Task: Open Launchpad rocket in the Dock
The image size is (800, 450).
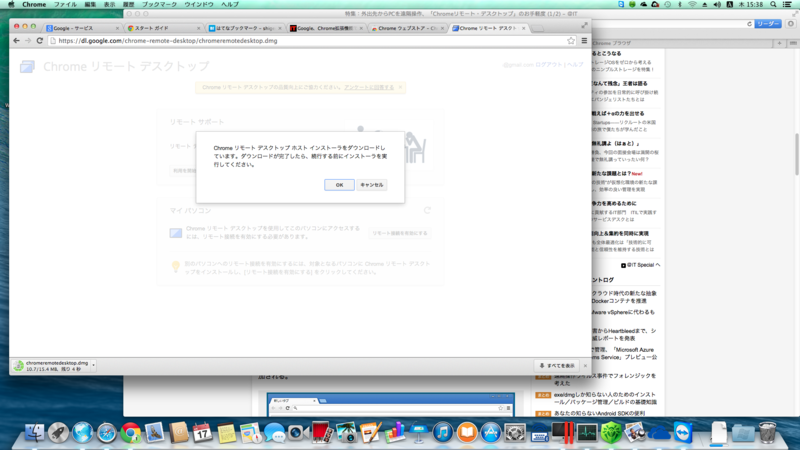Action: coord(58,433)
